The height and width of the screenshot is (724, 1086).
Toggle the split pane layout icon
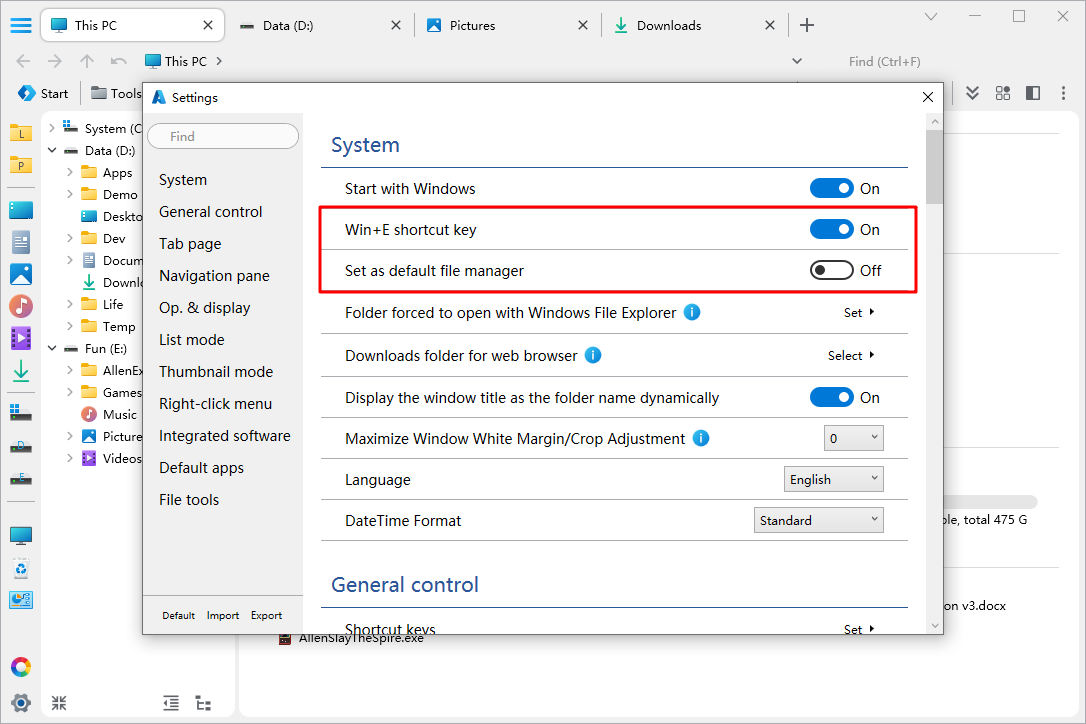1033,93
